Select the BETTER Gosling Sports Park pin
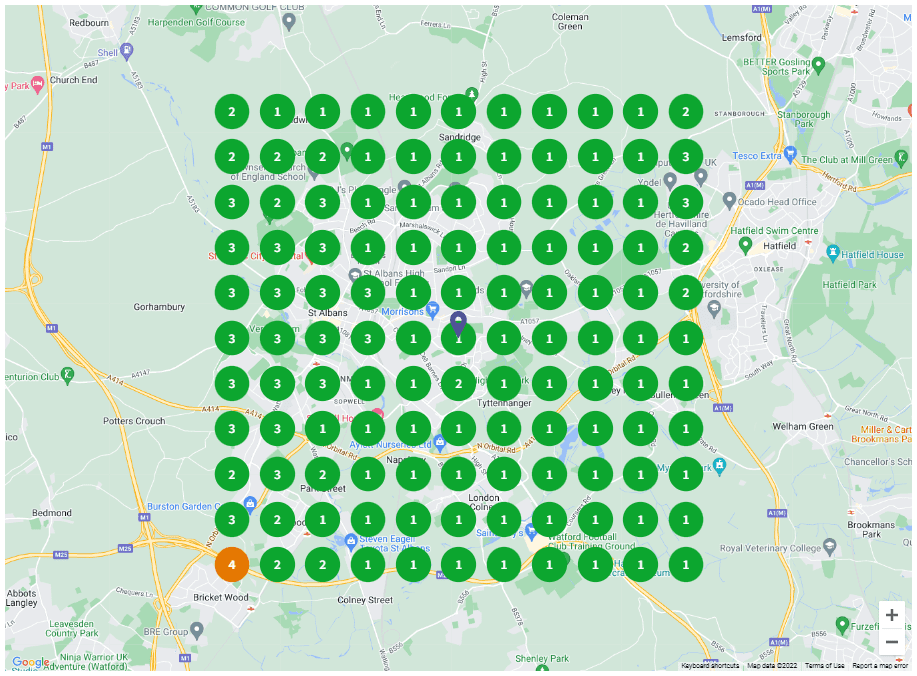Image resolution: width=917 pixels, height=676 pixels. pos(819,65)
